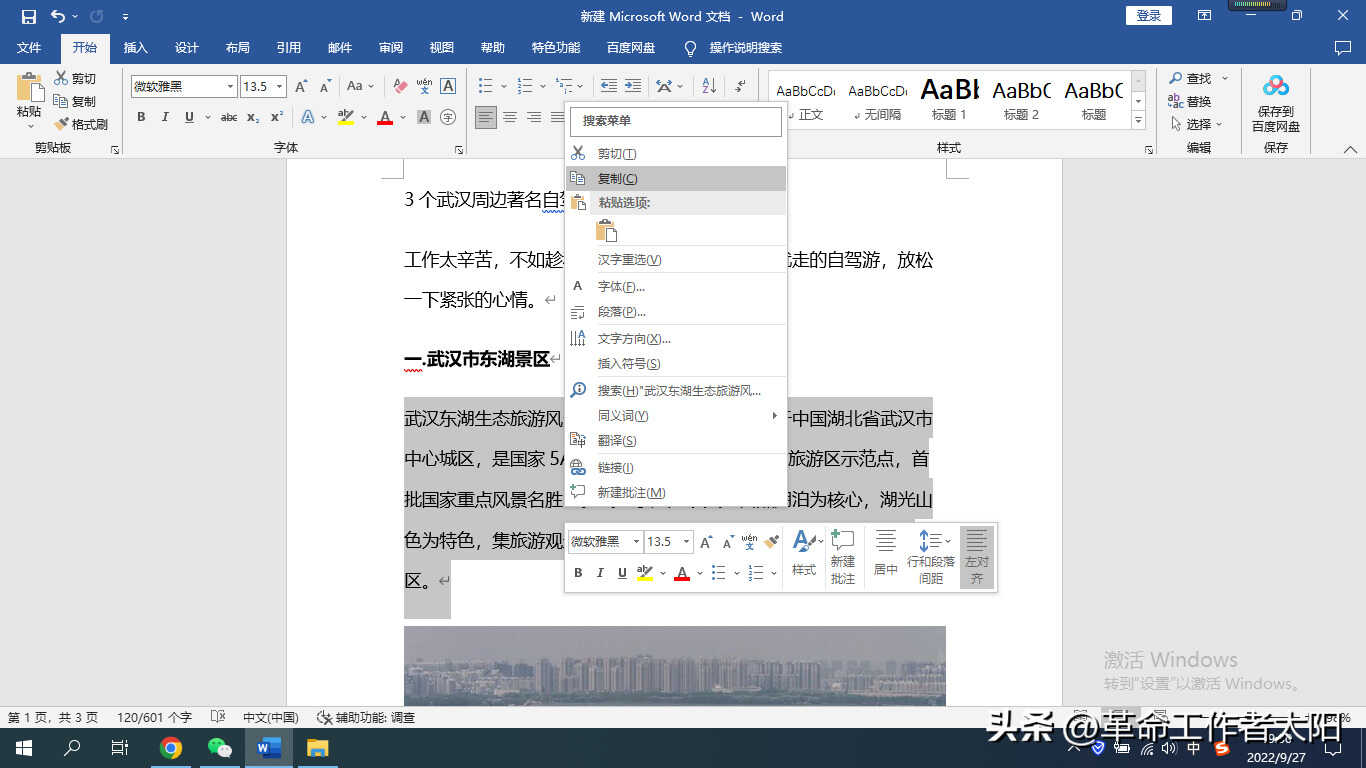Click the ribbon's Decrease Font Size icon
1366x768 pixels.
tap(326, 87)
